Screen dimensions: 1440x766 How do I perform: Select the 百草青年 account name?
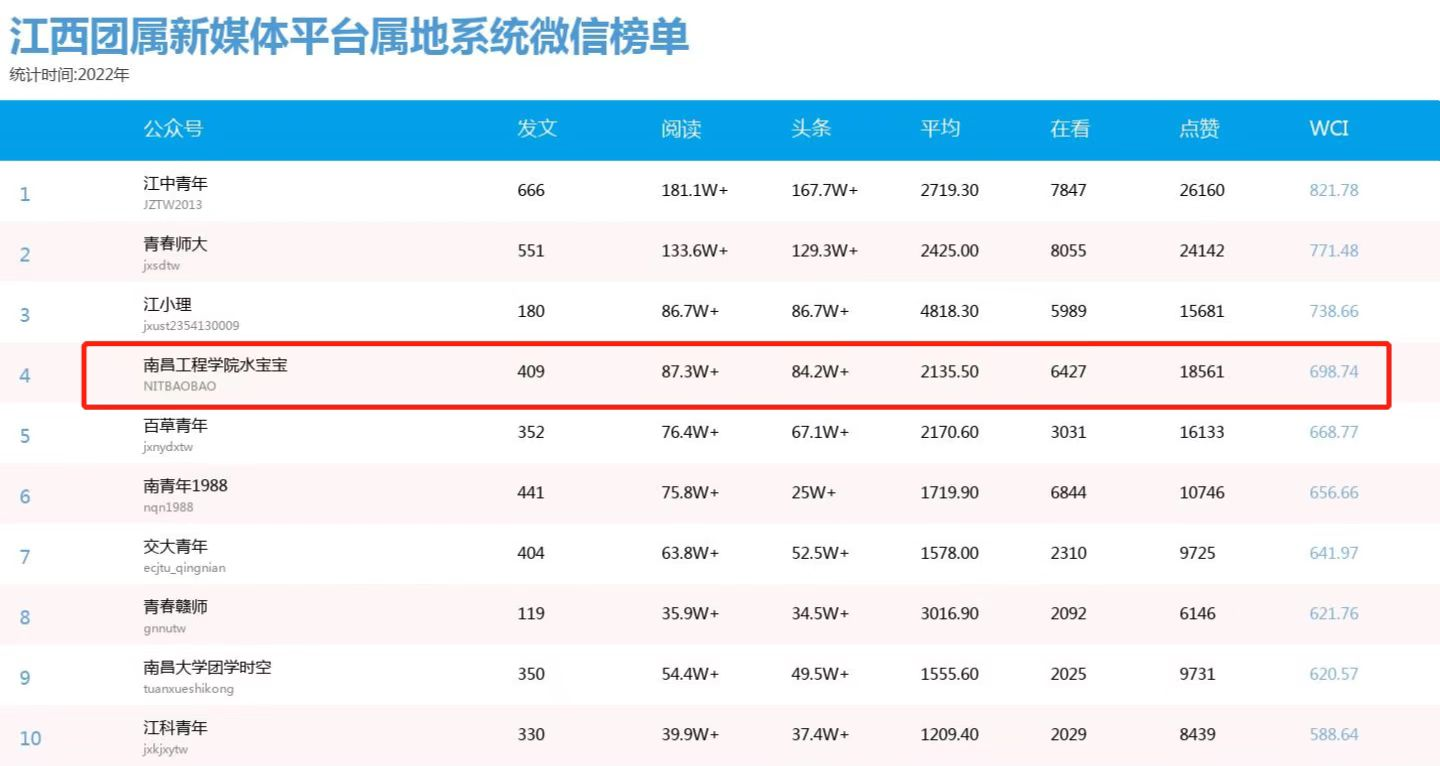175,426
